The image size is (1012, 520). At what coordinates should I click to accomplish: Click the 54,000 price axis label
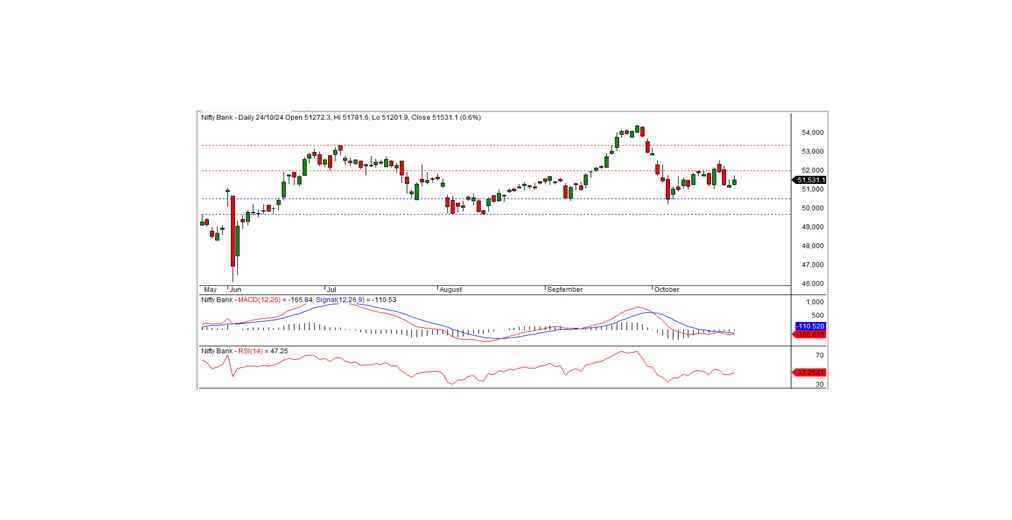click(811, 133)
